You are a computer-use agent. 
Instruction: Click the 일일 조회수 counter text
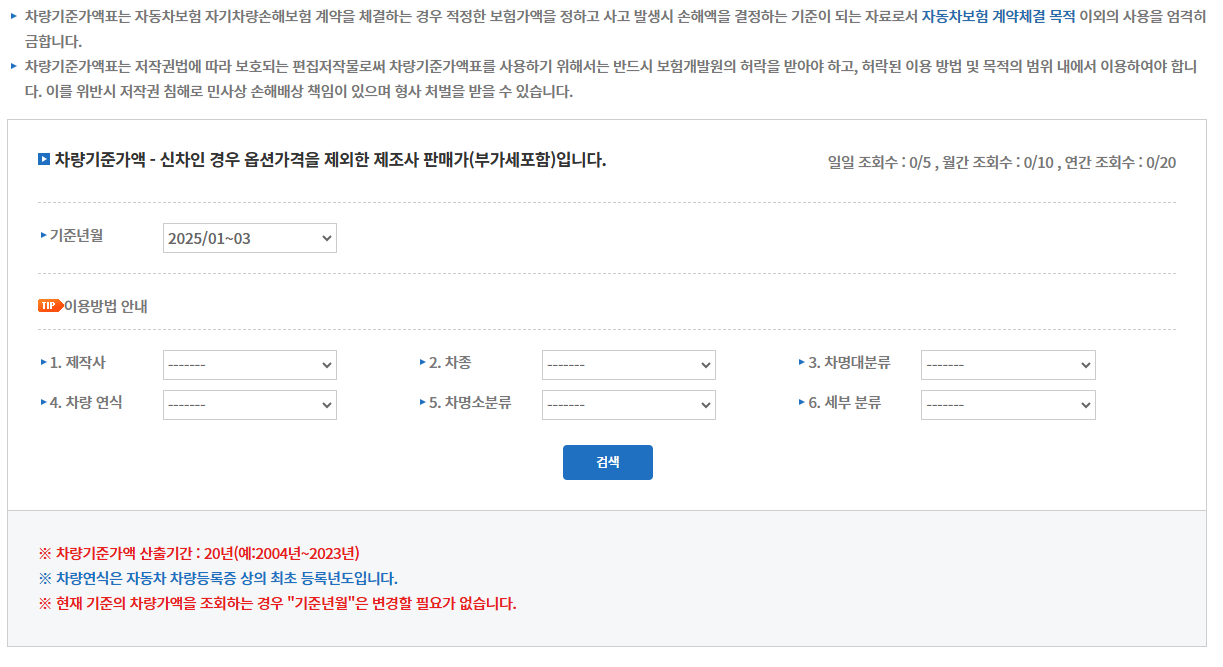coord(879,162)
